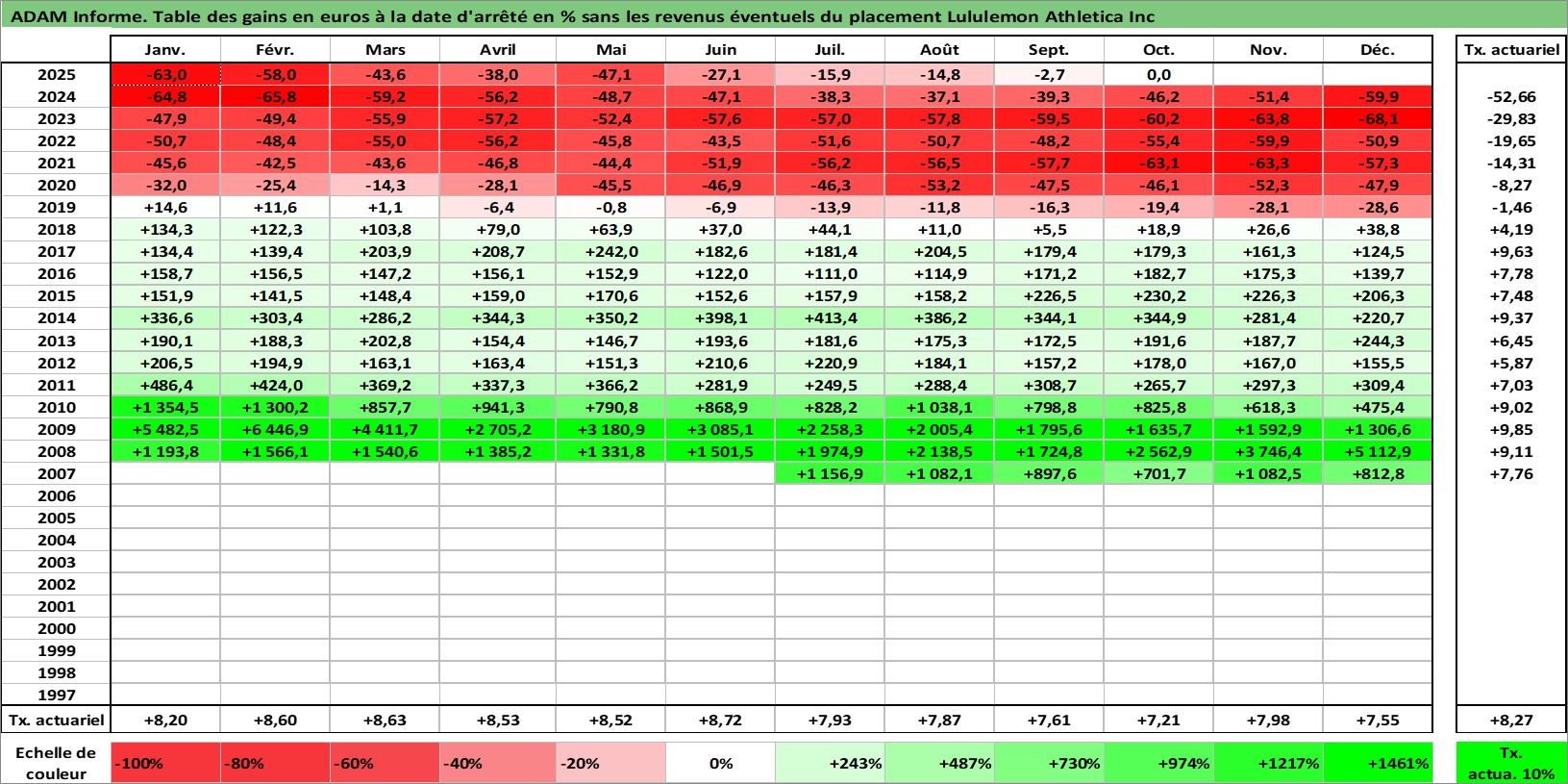Click the 0,0 cell in October 2025

tap(1158, 74)
